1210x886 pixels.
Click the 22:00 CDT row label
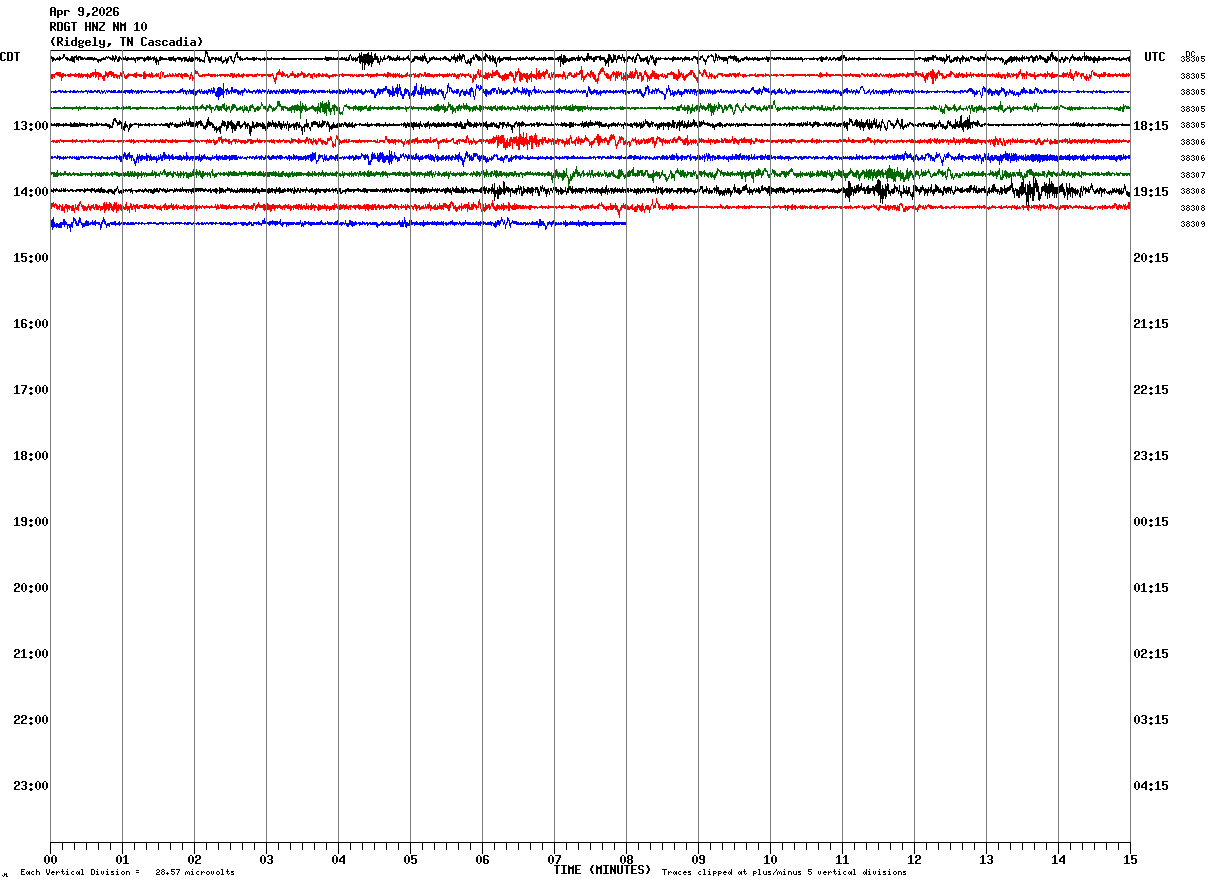31,719
